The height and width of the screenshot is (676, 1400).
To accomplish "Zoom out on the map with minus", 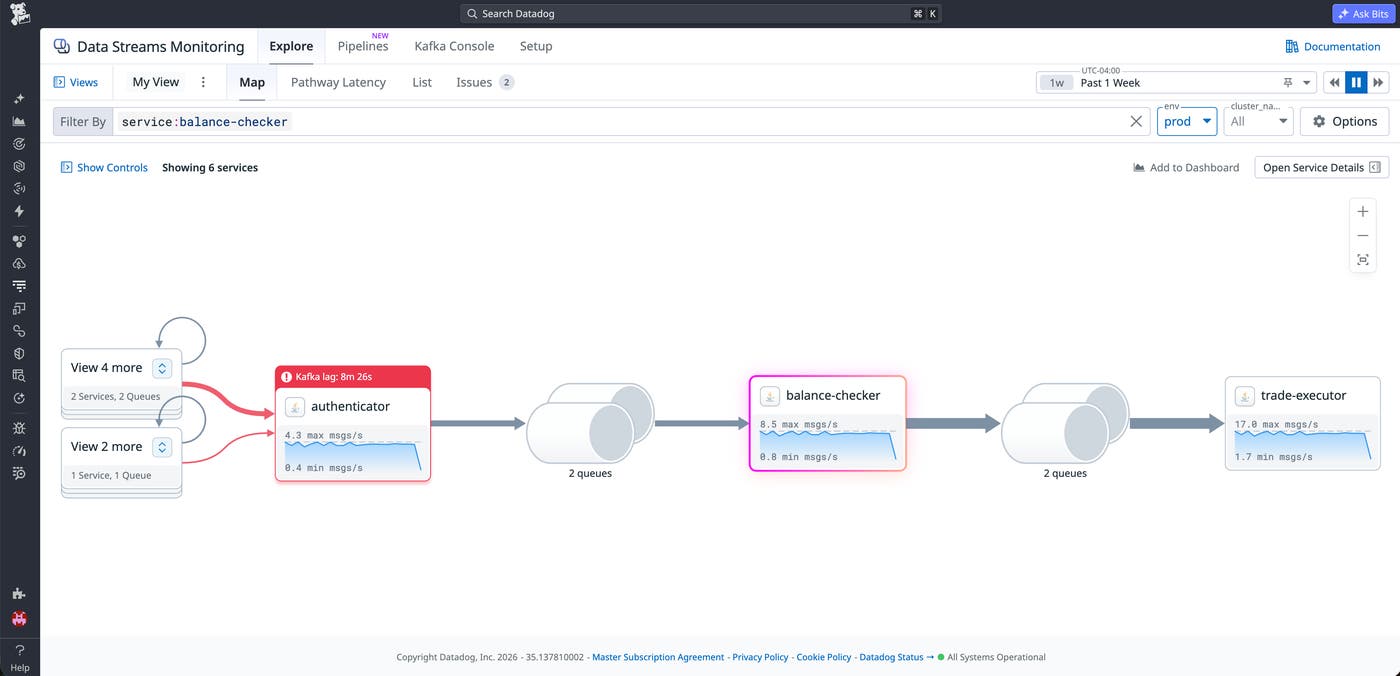I will click(x=1363, y=236).
